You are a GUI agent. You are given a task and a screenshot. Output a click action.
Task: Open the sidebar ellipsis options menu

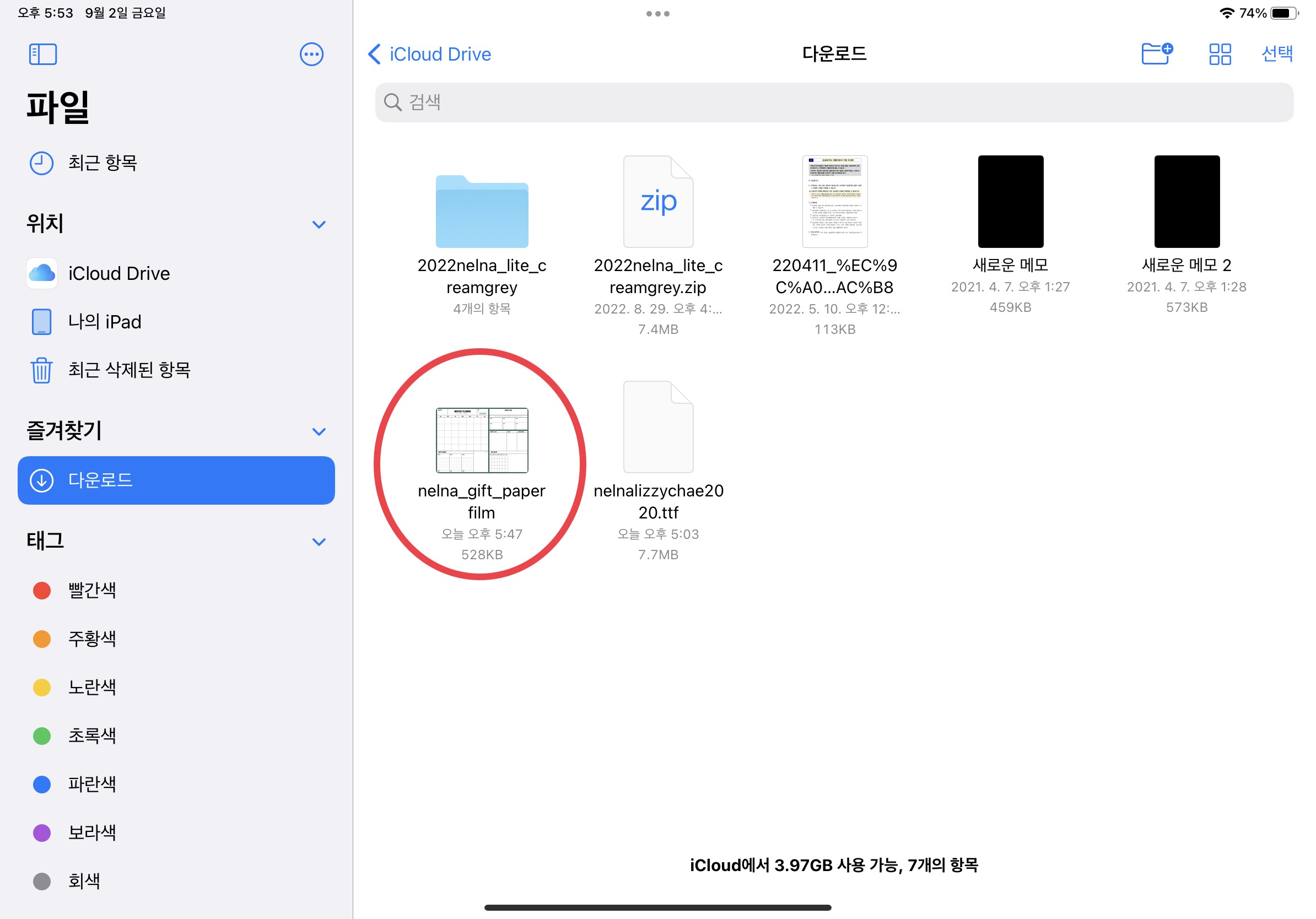tap(311, 55)
